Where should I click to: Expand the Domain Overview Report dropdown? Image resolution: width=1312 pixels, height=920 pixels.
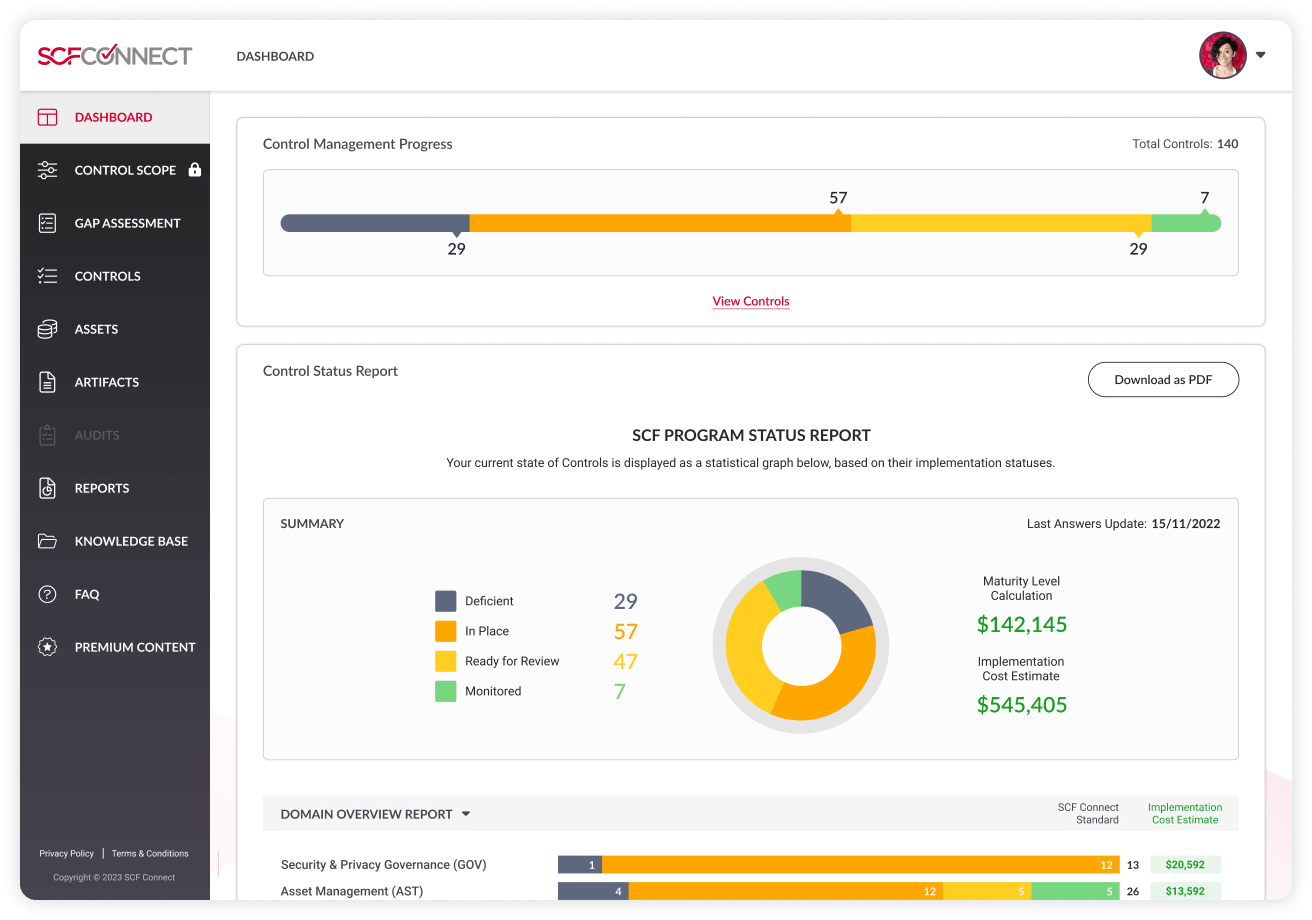466,814
